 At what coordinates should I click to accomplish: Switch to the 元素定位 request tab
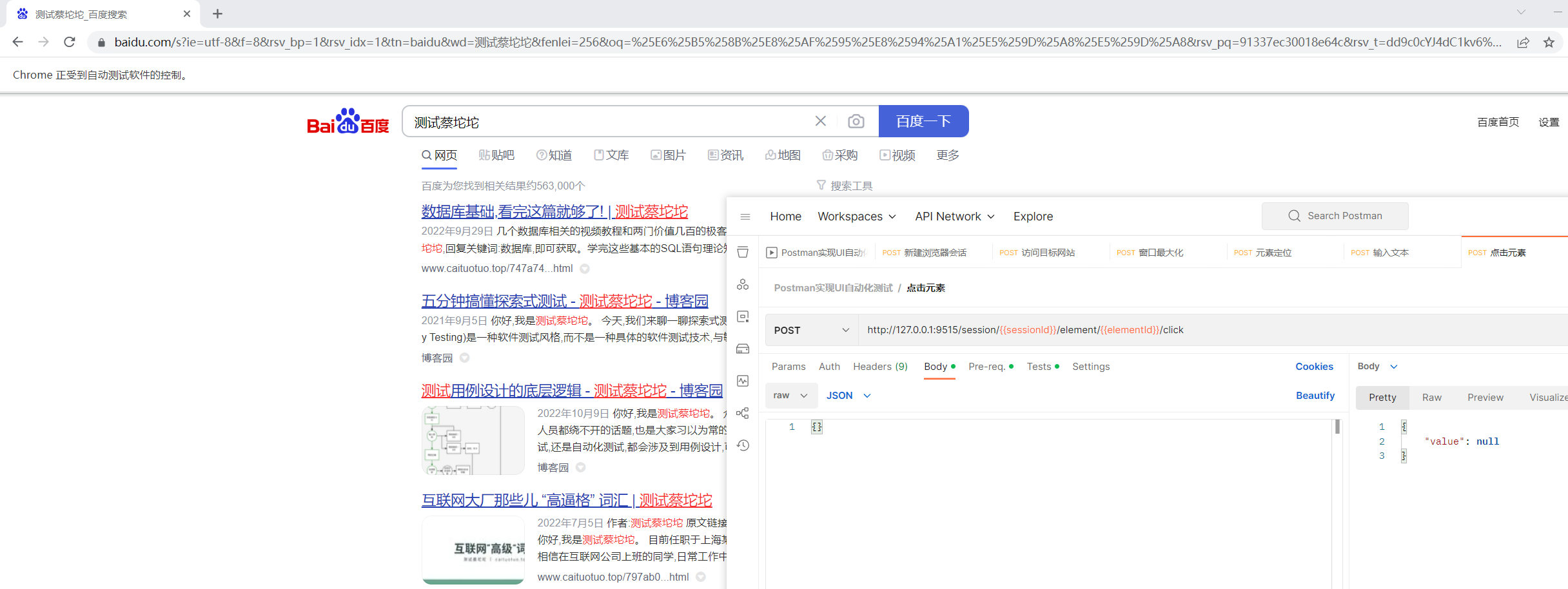1263,253
